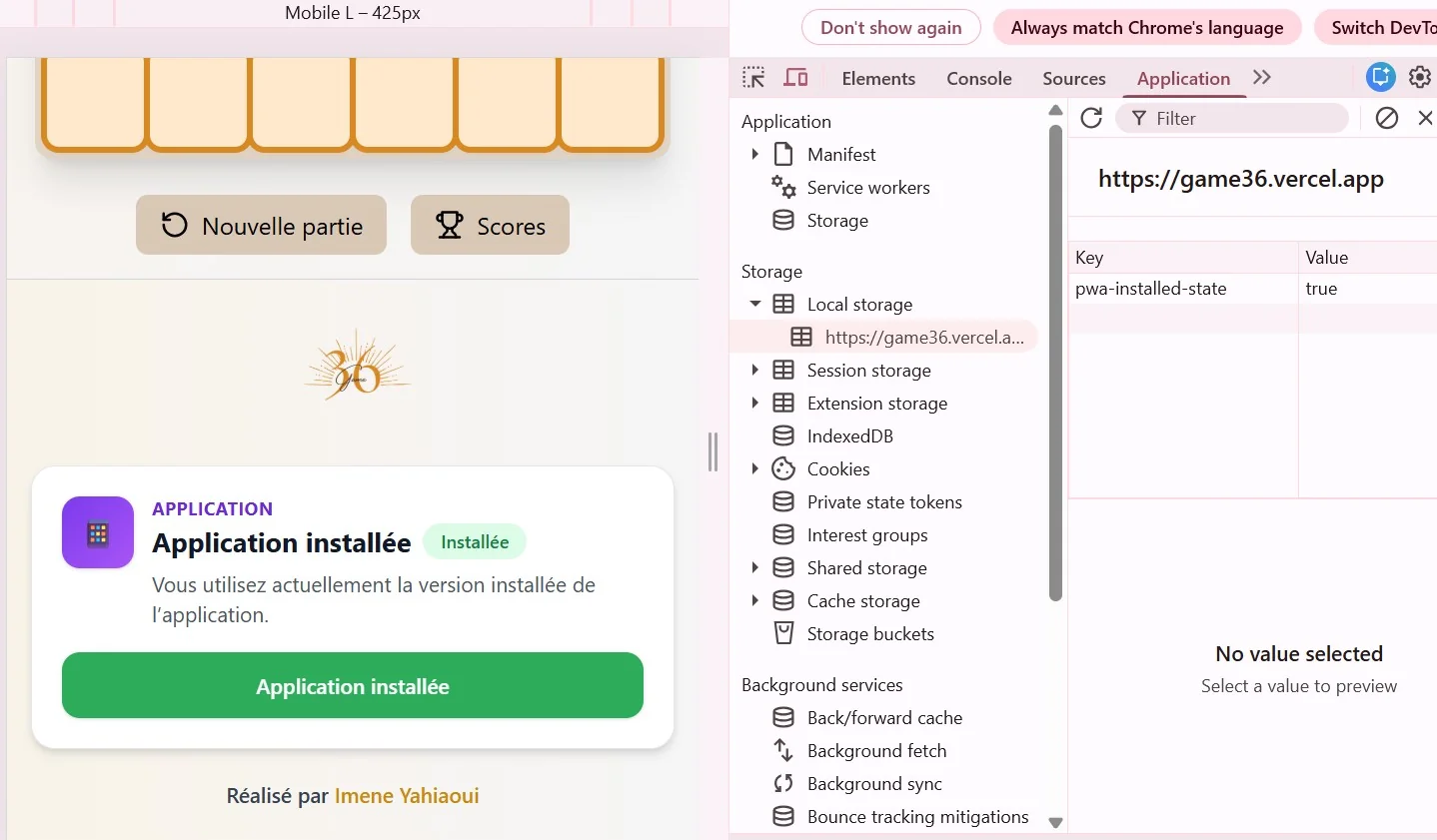The height and width of the screenshot is (840, 1437).
Task: Expand the Session storage node
Action: 755,370
